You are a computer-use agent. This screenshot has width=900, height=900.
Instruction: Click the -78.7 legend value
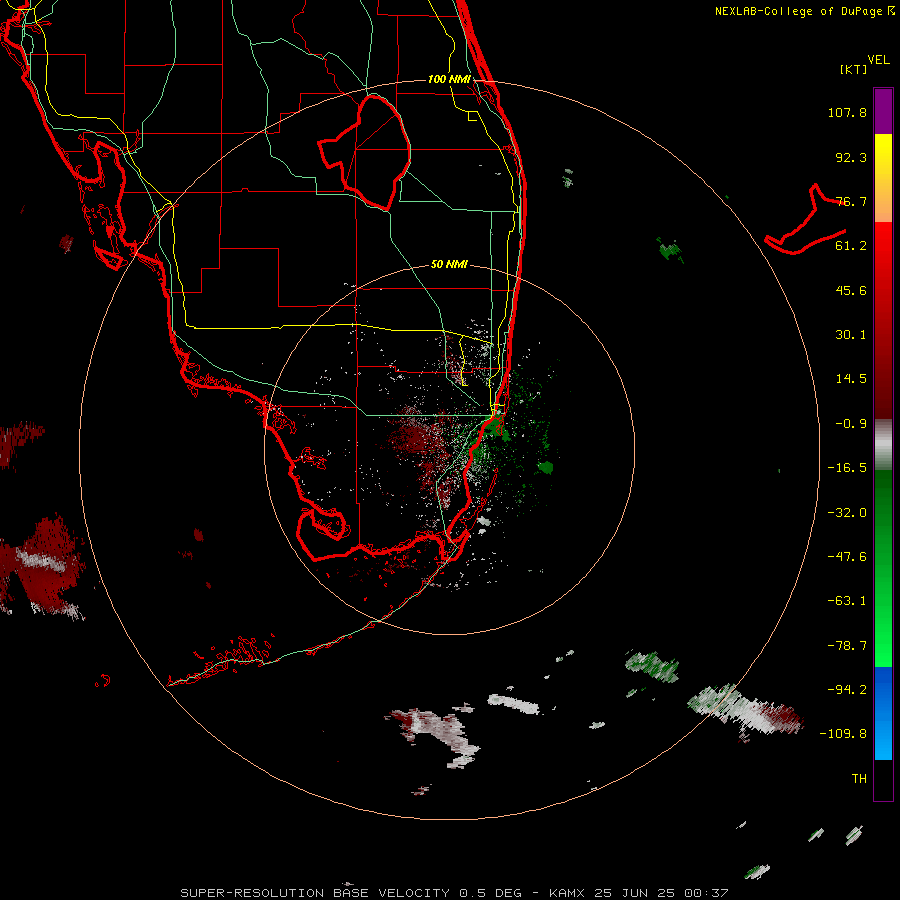(x=847, y=646)
